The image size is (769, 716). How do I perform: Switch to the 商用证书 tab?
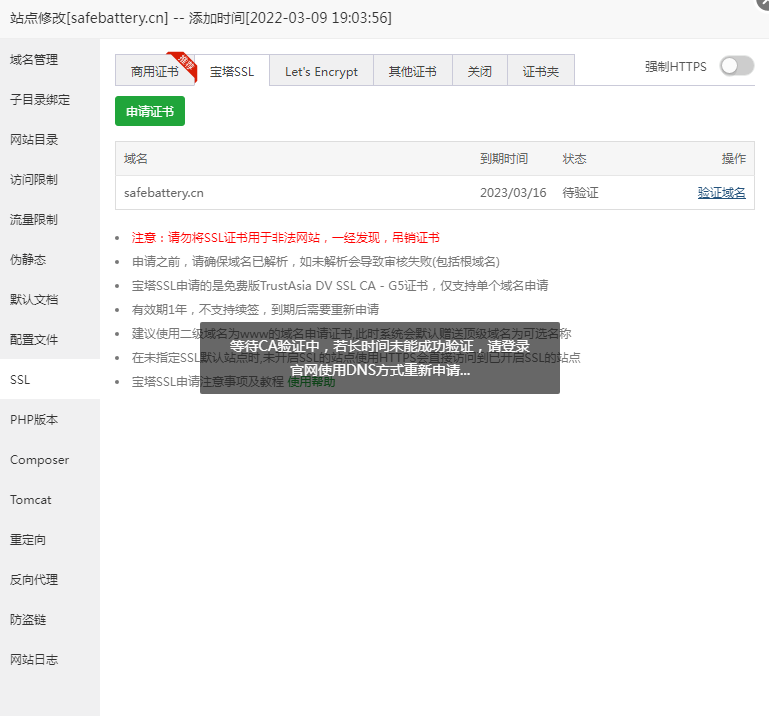pyautogui.click(x=154, y=72)
